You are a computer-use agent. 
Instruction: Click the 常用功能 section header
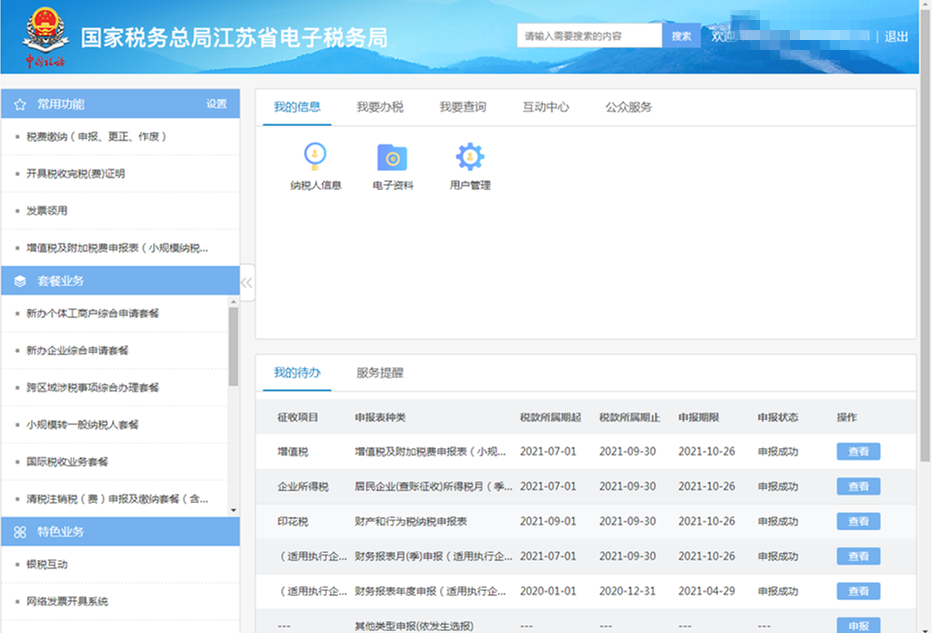(x=120, y=104)
